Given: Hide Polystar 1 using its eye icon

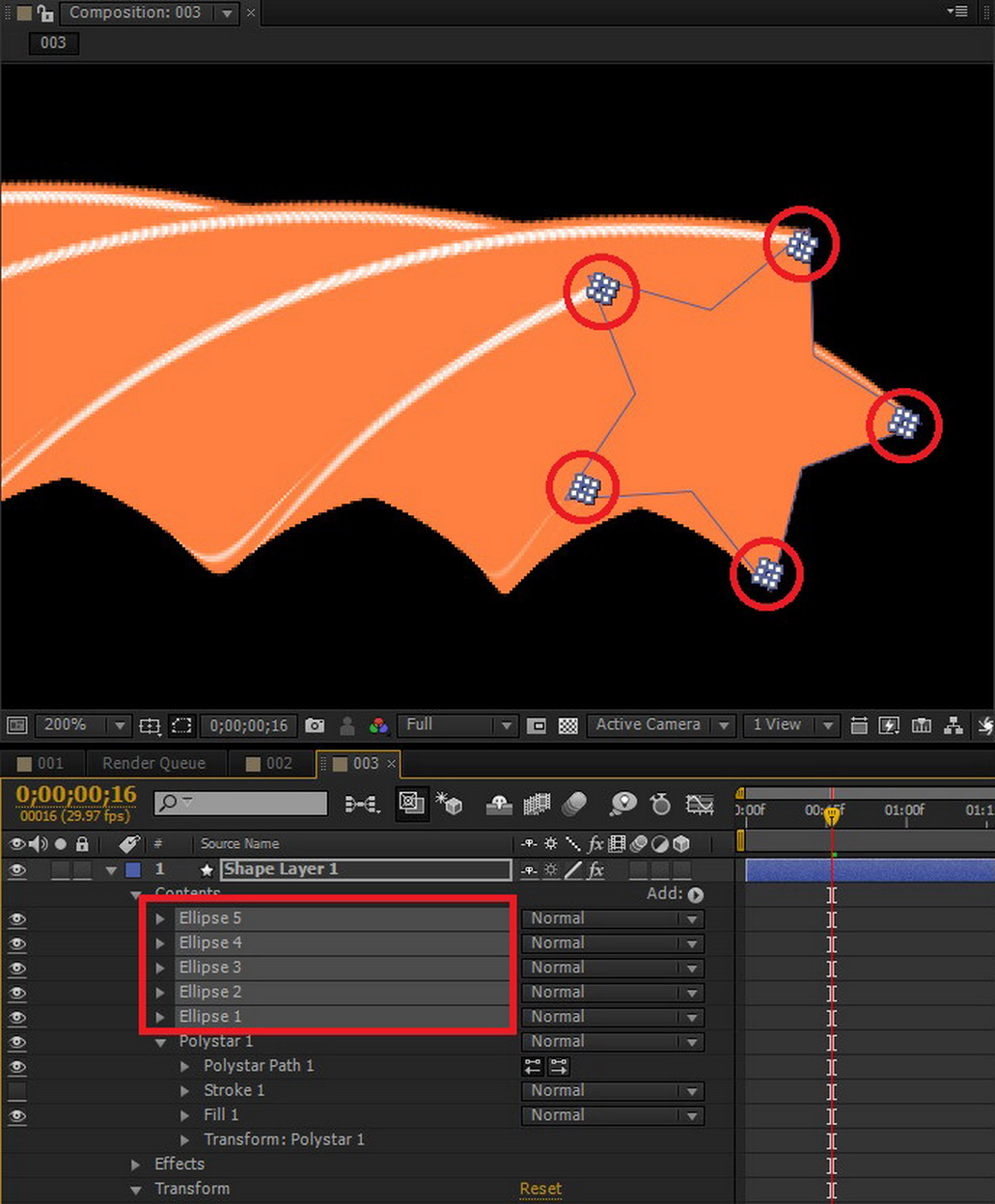Looking at the screenshot, I should pyautogui.click(x=17, y=1042).
